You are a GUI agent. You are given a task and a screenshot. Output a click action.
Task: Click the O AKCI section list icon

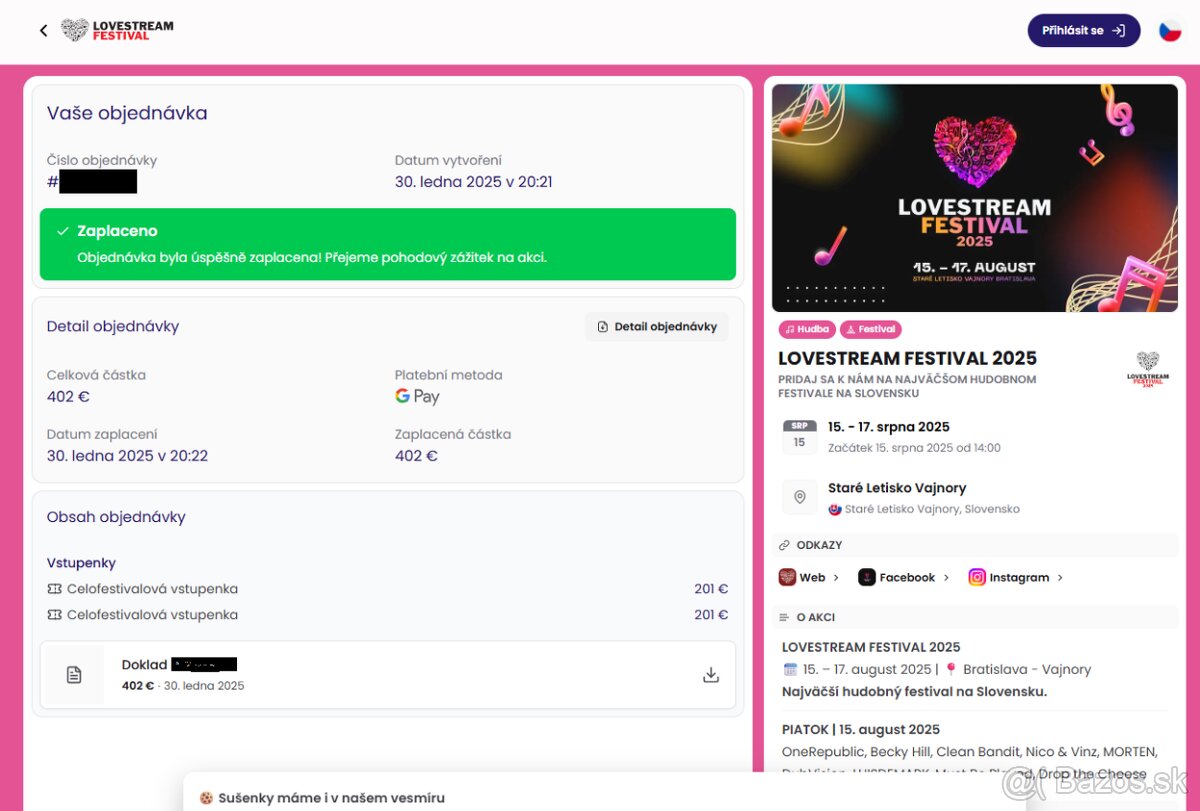click(784, 617)
